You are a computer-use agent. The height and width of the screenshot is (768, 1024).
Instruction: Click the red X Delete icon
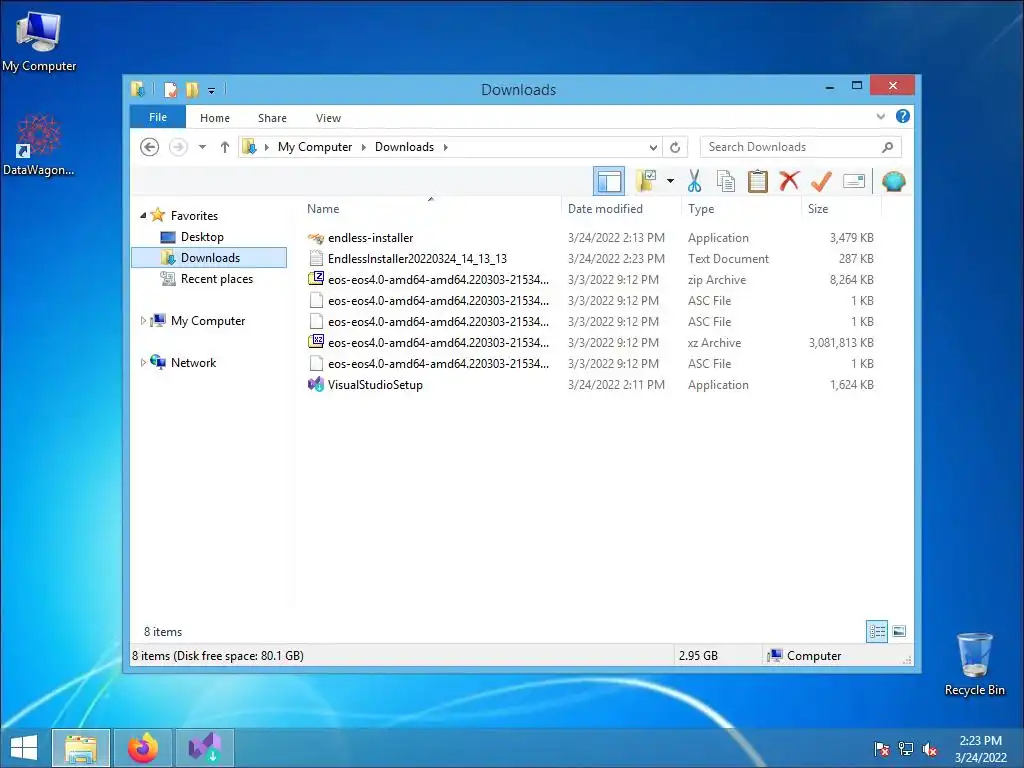click(x=789, y=180)
